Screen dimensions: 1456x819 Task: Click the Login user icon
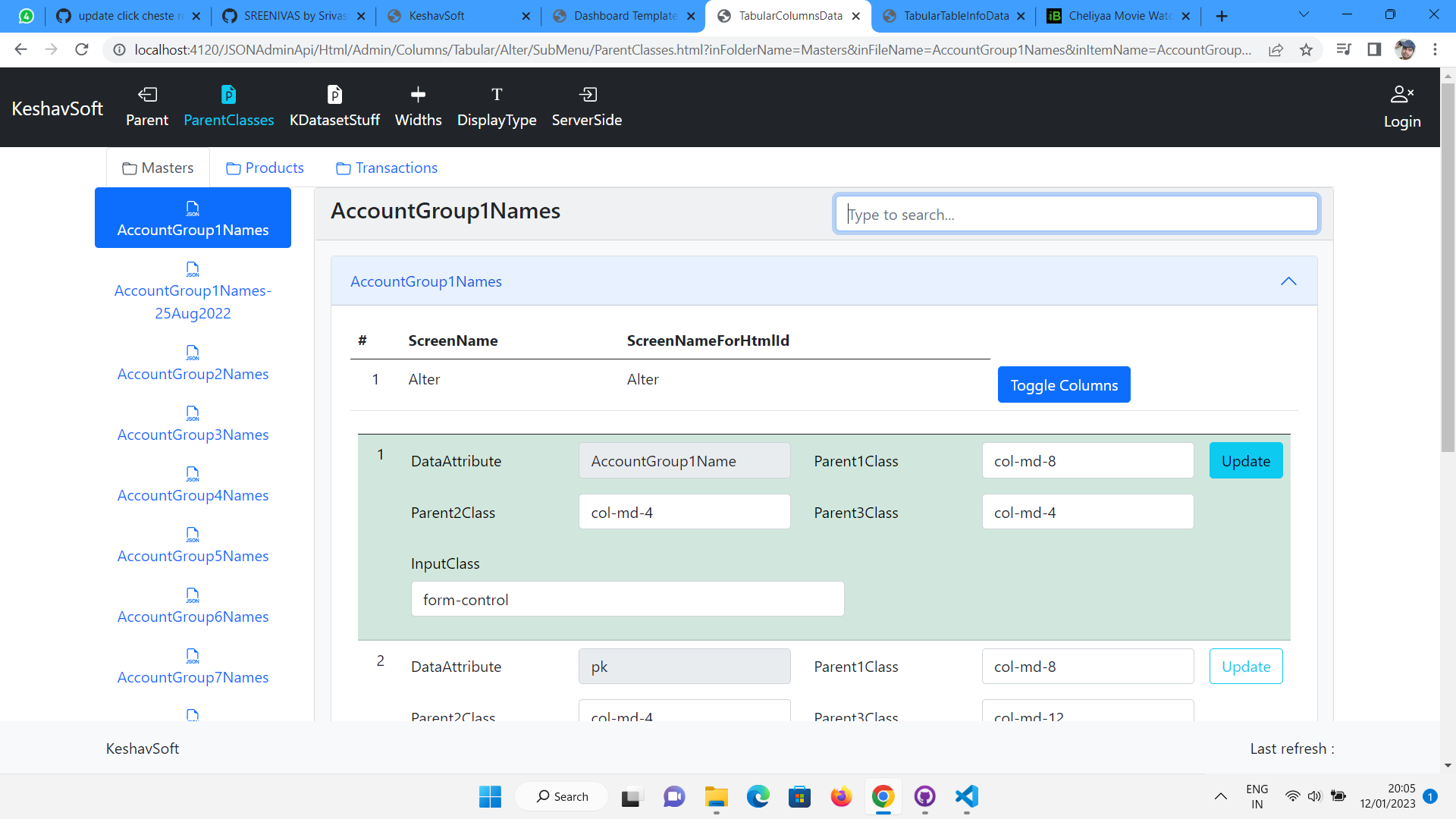[1401, 94]
